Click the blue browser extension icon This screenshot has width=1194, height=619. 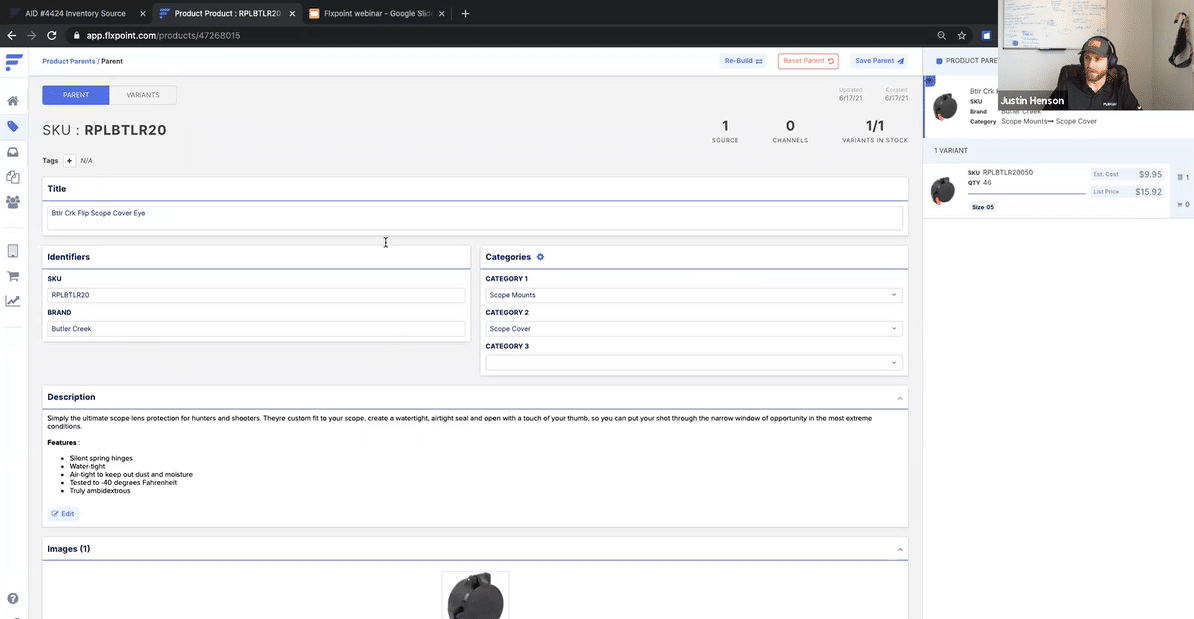pos(986,35)
